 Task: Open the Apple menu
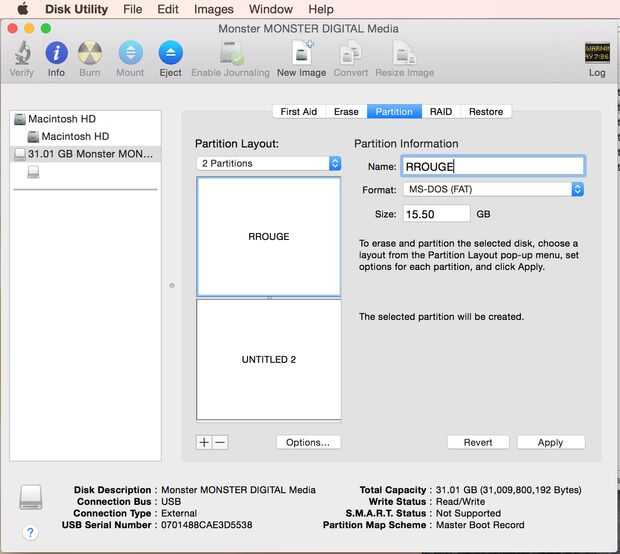tap(23, 9)
